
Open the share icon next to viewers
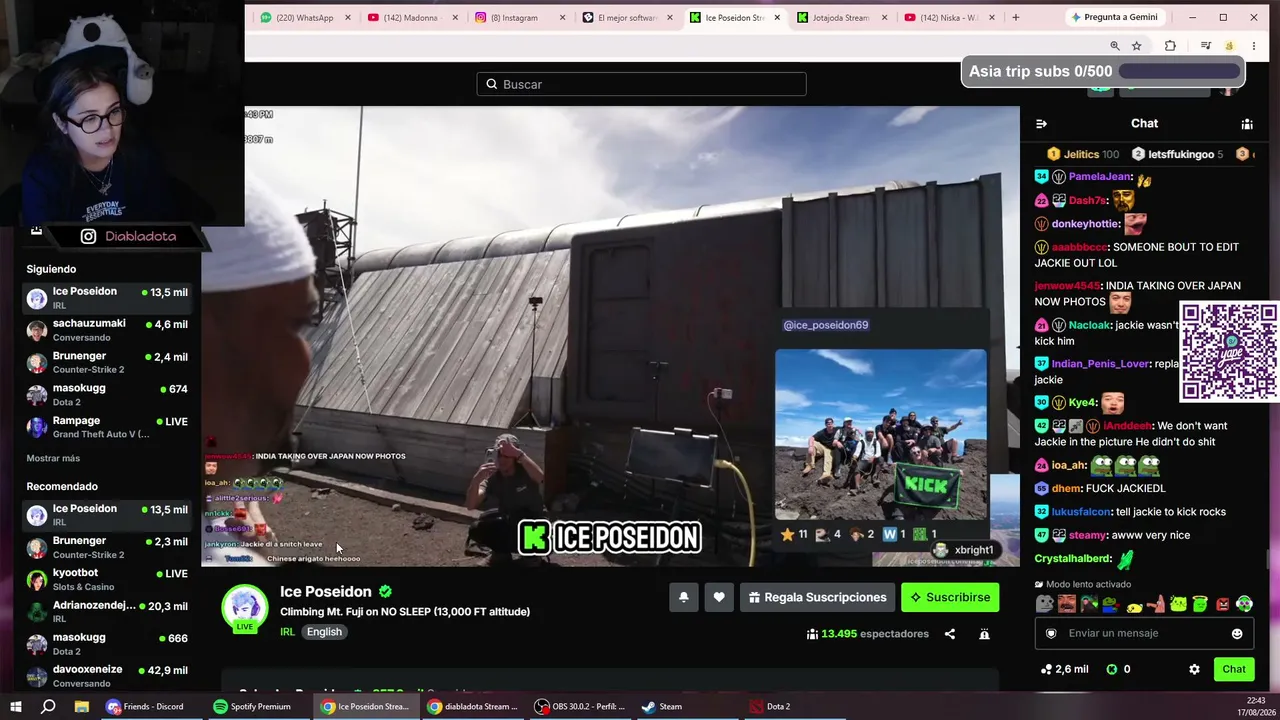point(950,634)
